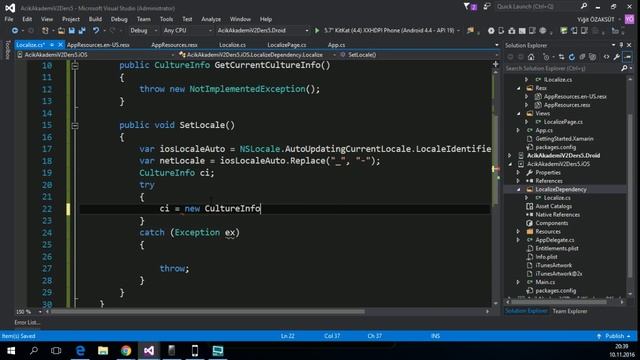Open File Explorer from the taskbar
640x360 pixels.
pos(103,351)
